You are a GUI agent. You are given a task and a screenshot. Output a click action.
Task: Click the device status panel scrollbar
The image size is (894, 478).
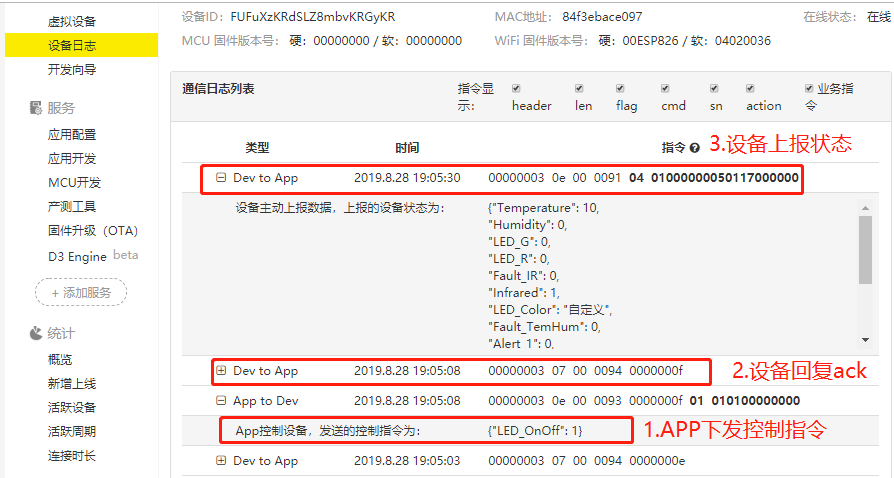[x=866, y=250]
